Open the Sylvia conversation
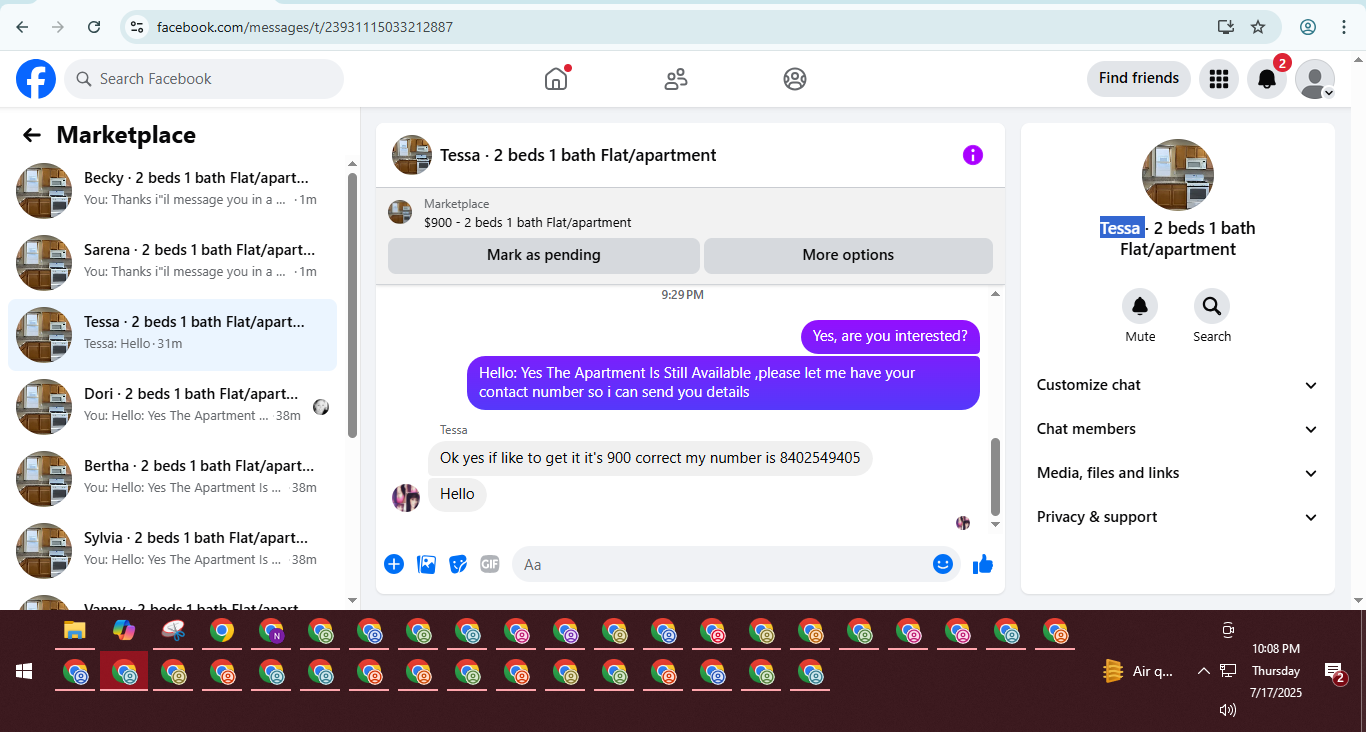Image resolution: width=1366 pixels, height=732 pixels. coord(173,551)
